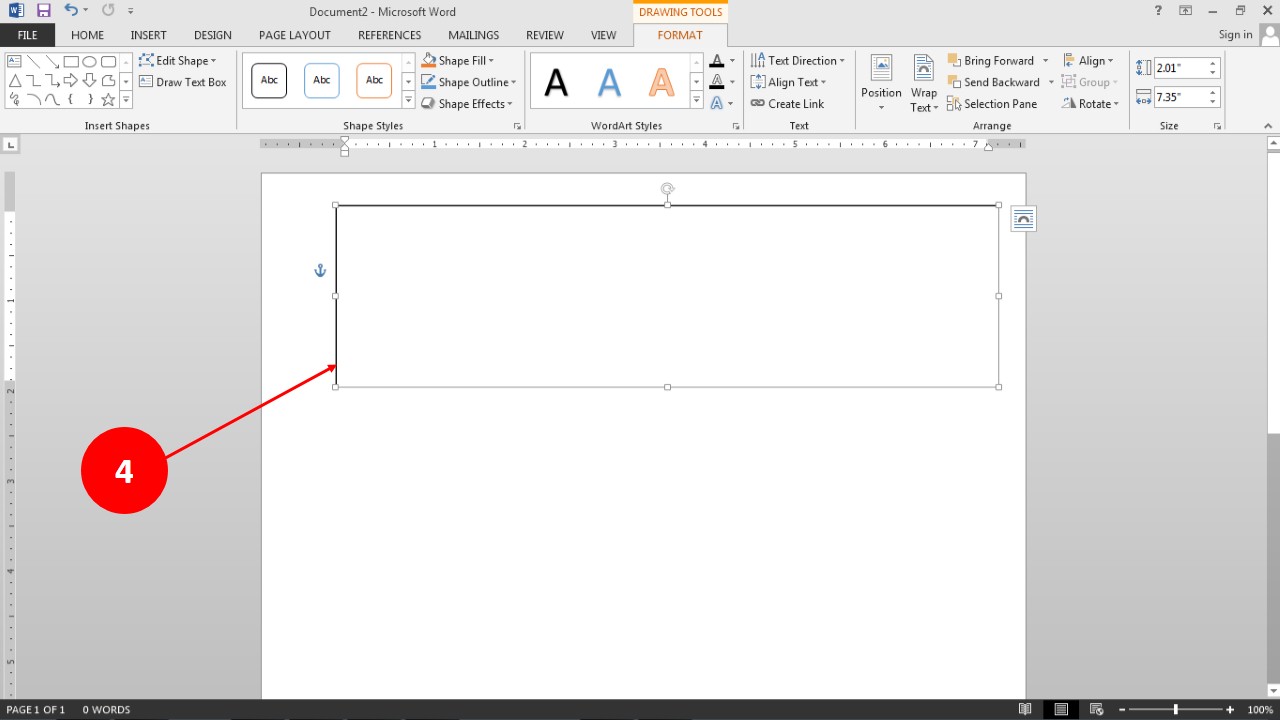Screen dimensions: 1280x720
Task: Open Word Help question mark
Action: point(1158,11)
